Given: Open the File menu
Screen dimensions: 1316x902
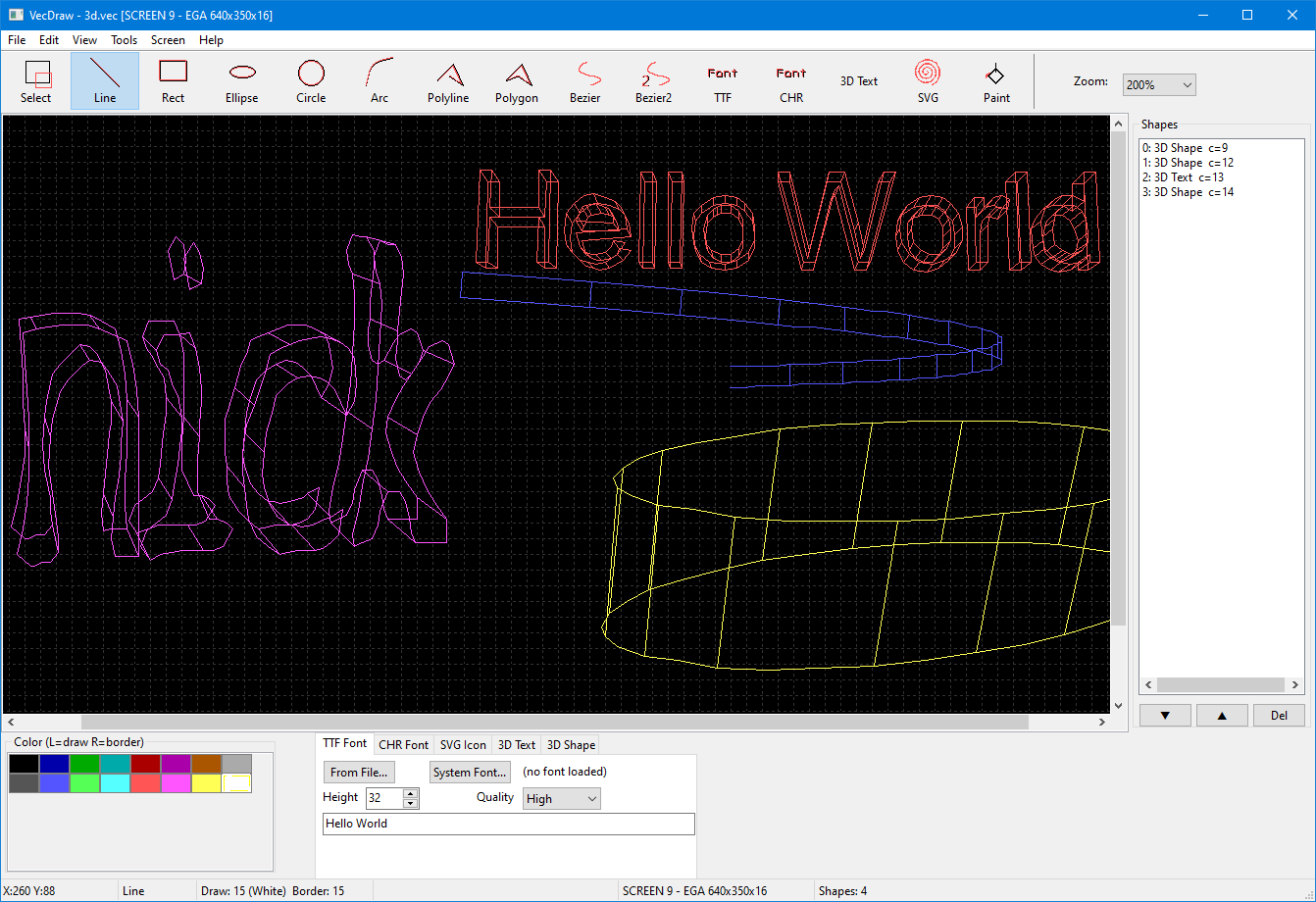Looking at the screenshot, I should 17,40.
